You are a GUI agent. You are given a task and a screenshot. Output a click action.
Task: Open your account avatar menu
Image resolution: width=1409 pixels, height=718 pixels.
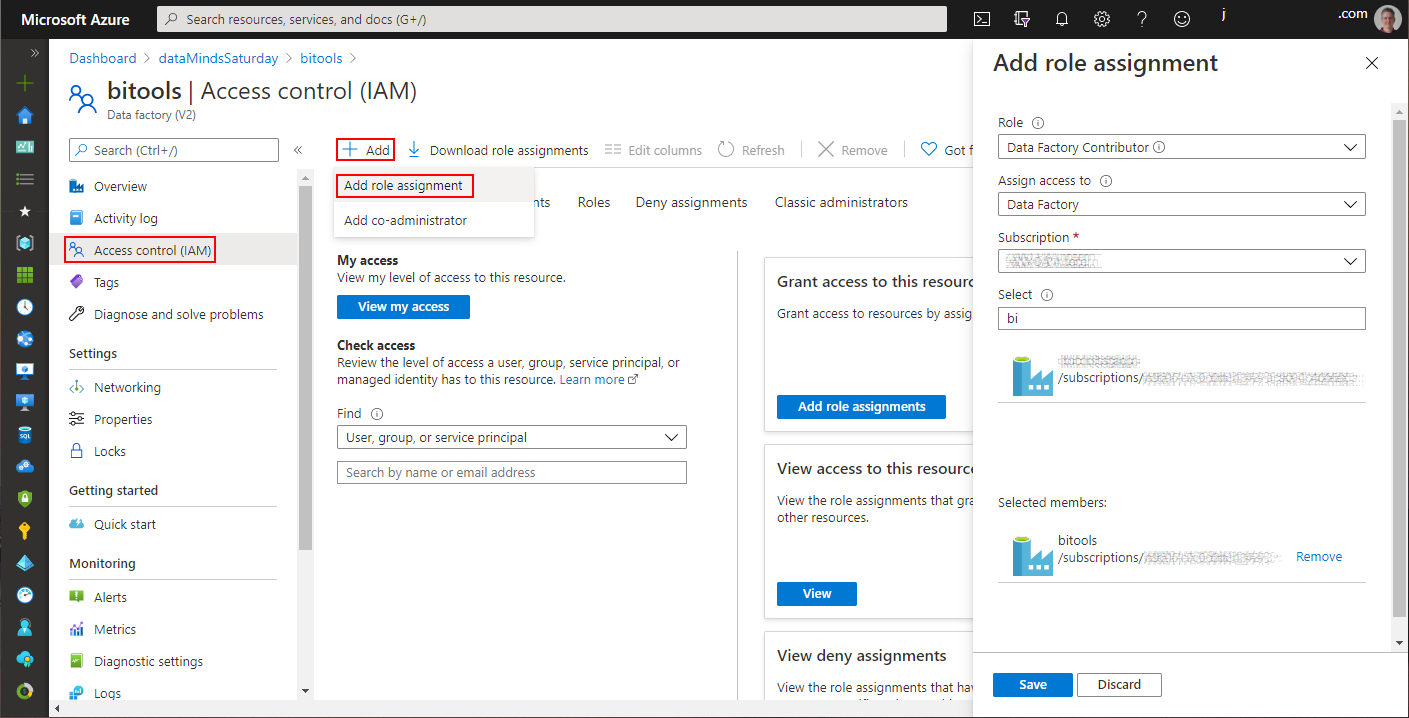1387,18
